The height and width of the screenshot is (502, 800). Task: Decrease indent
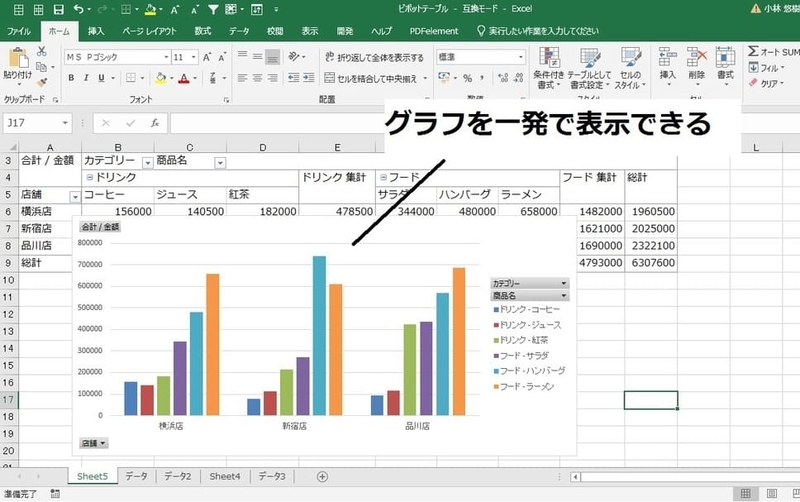(293, 78)
